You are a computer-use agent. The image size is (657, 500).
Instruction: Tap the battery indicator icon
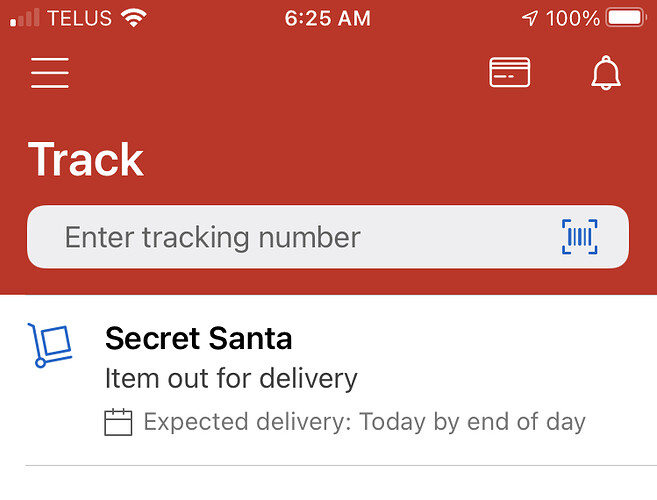(625, 18)
